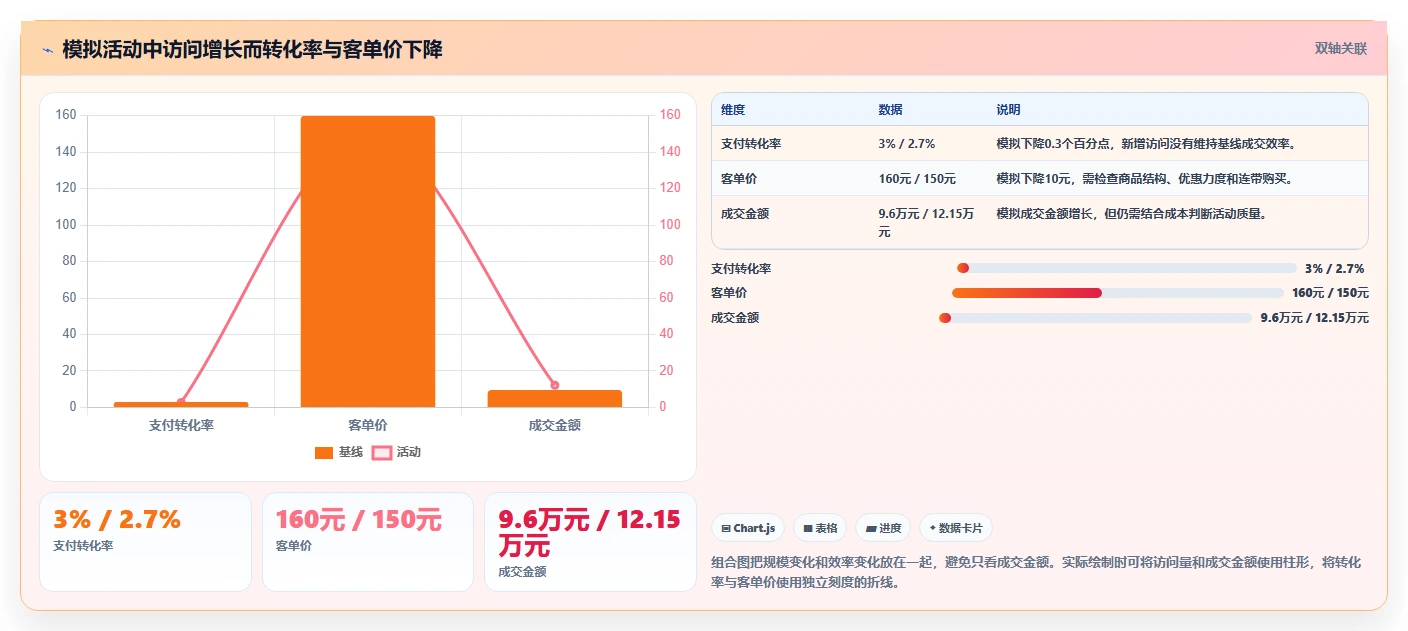Open the 160元 / 150元 data card
Image resolution: width=1408 pixels, height=631 pixels.
(368, 541)
